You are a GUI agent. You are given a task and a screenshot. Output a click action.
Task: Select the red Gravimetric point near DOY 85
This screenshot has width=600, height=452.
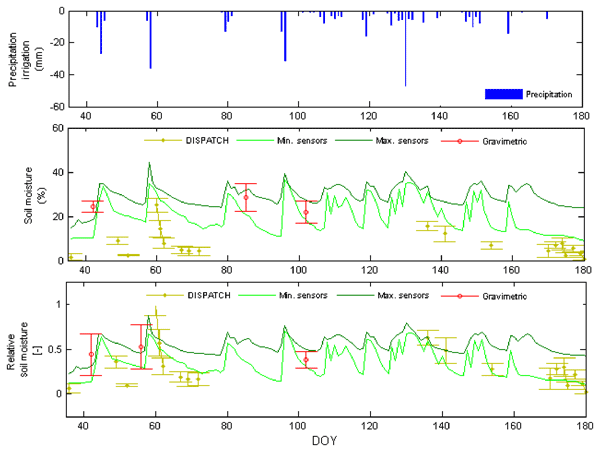tap(246, 197)
